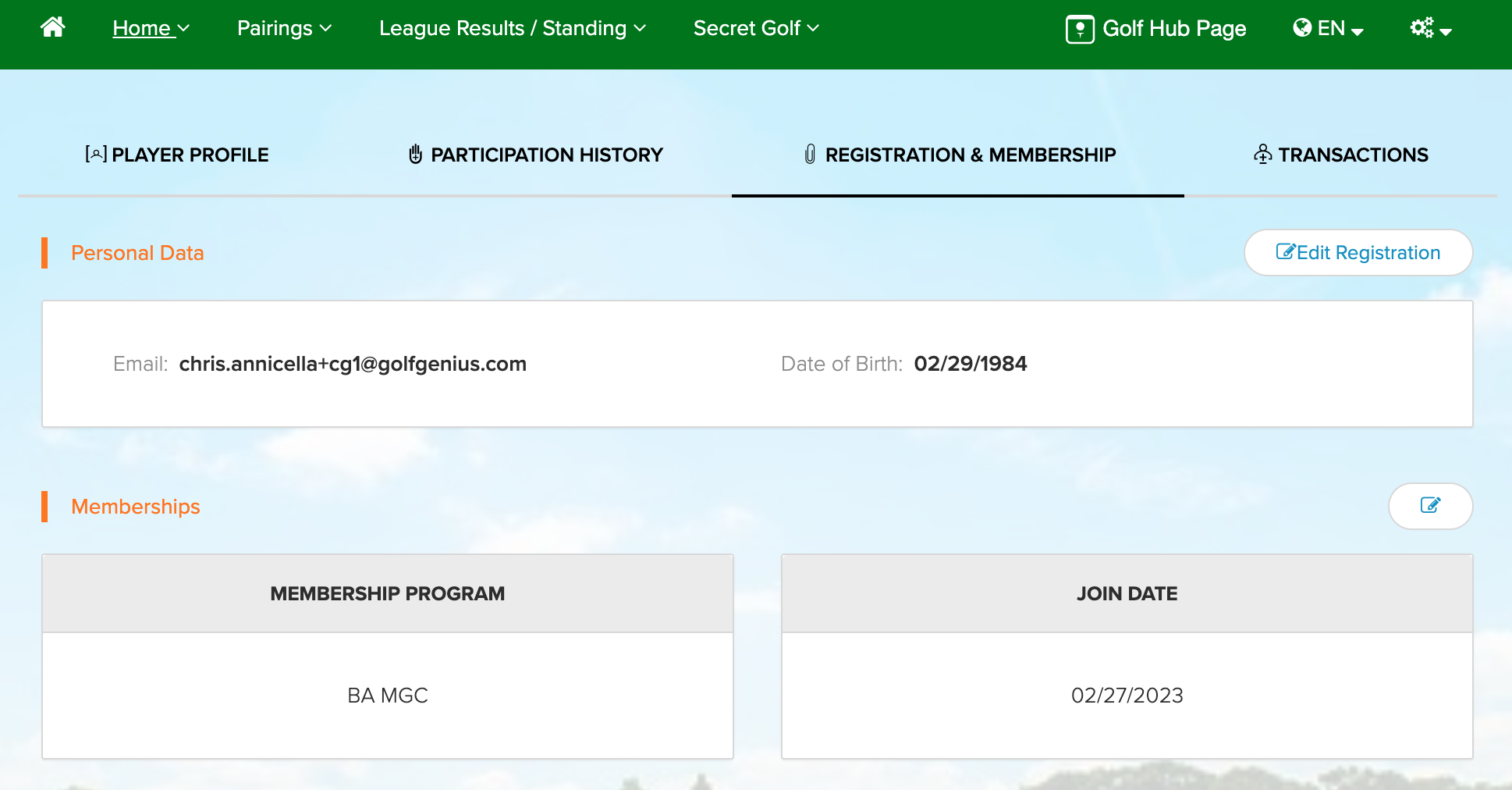The width and height of the screenshot is (1512, 790).
Task: Click the globe language icon
Action: point(1302,28)
